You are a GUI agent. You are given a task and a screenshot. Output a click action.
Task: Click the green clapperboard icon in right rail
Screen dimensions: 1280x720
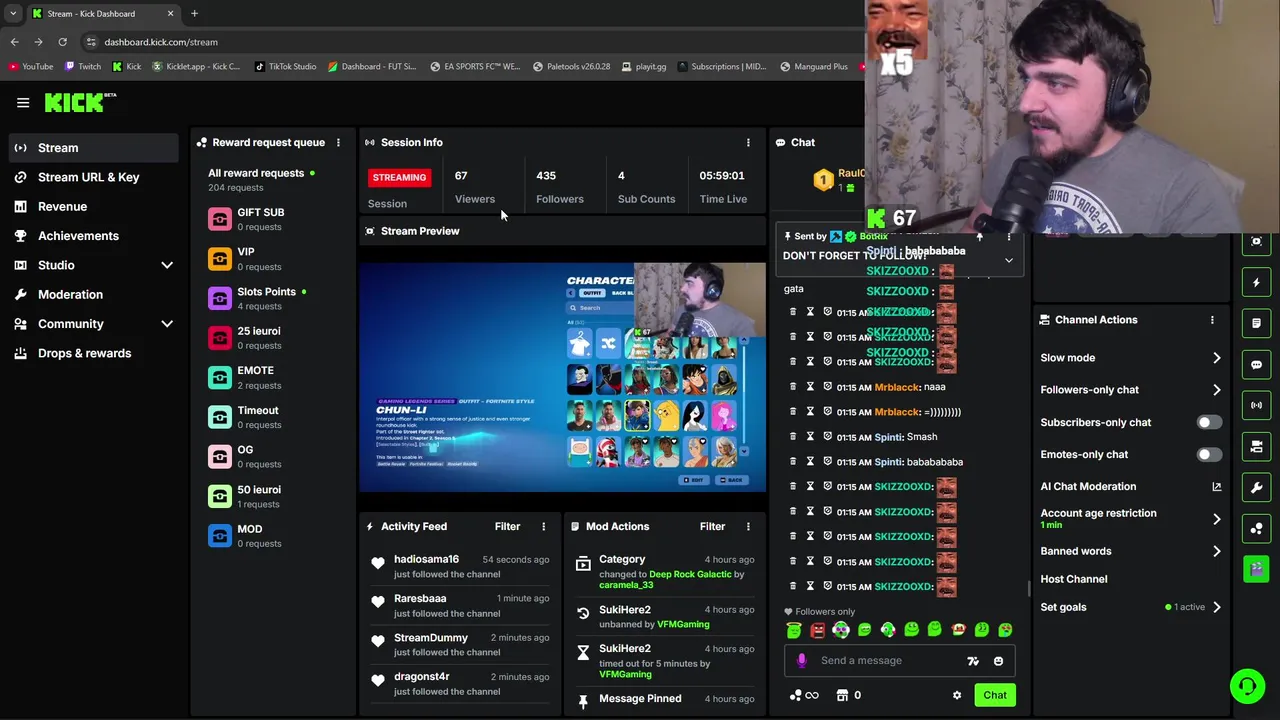pyautogui.click(x=1257, y=568)
